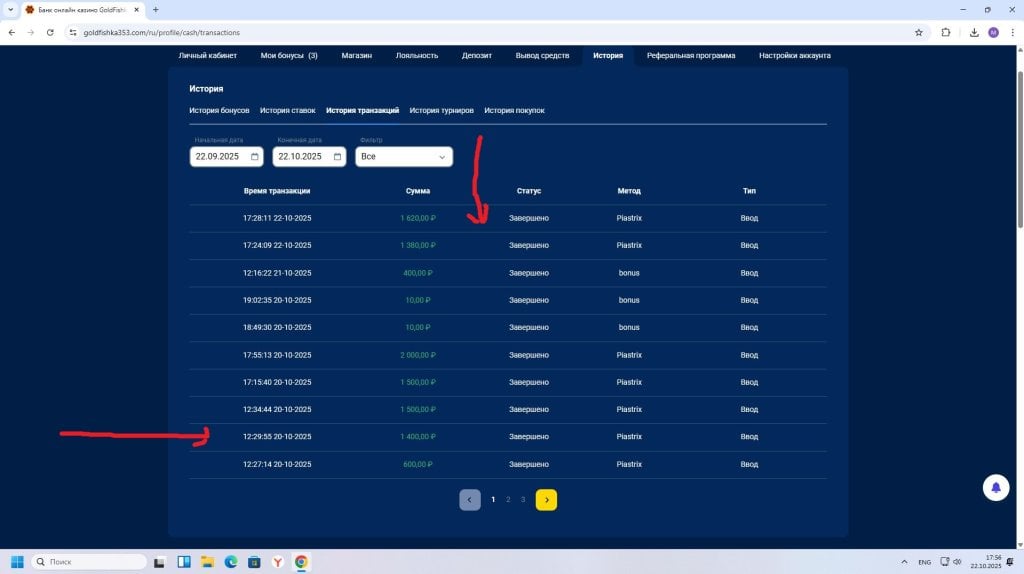Open browser downloads icon

974,32
